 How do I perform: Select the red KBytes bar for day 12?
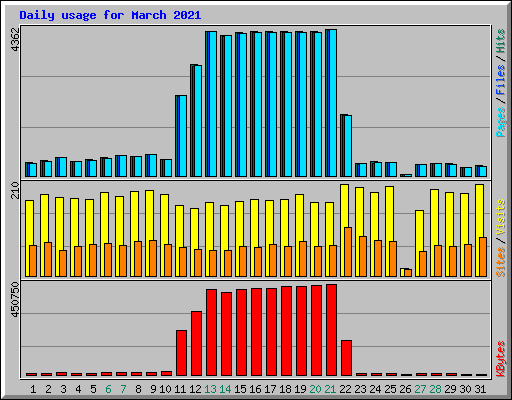pos(196,344)
